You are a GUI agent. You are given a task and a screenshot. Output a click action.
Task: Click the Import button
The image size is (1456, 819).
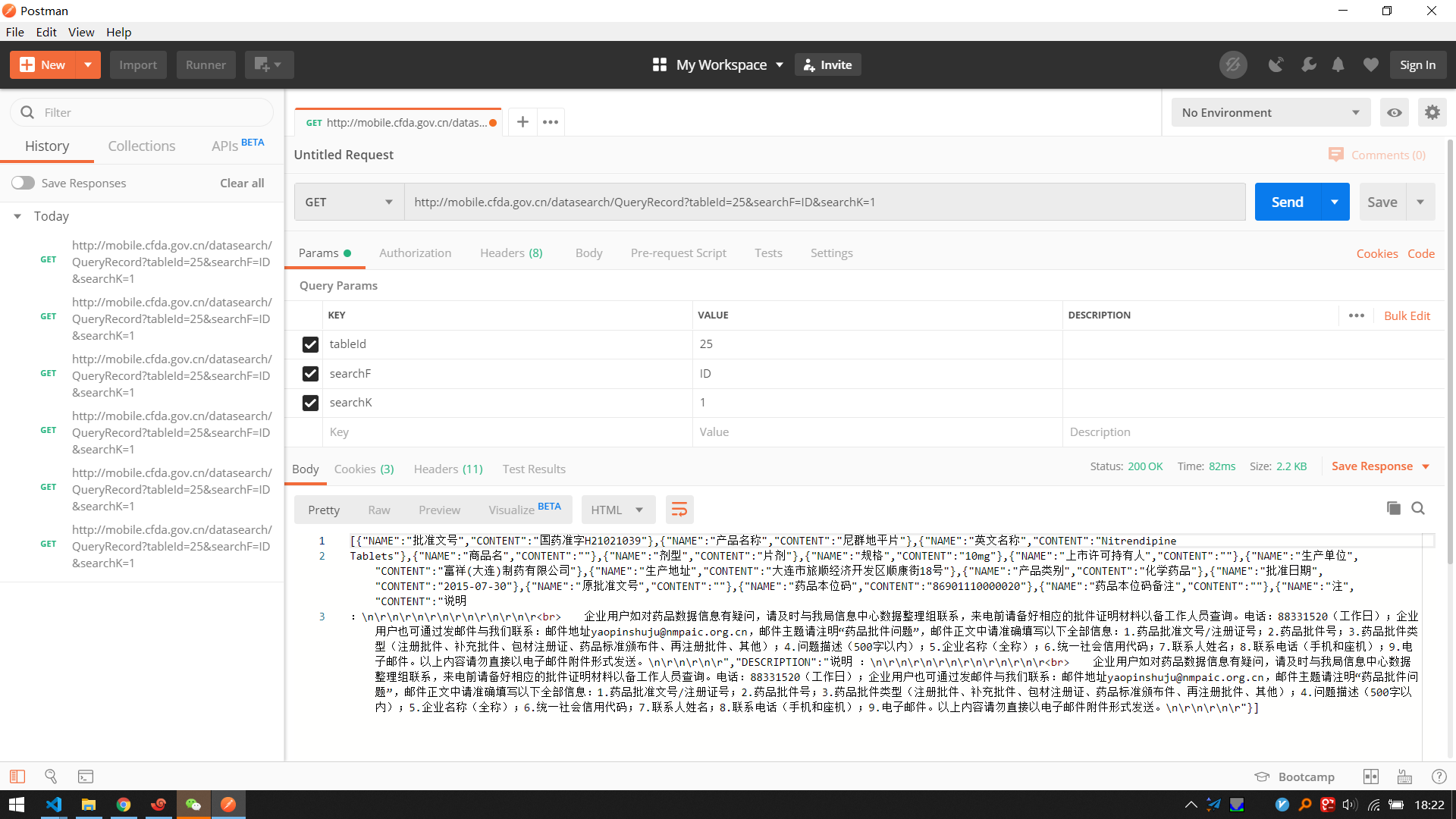point(138,64)
